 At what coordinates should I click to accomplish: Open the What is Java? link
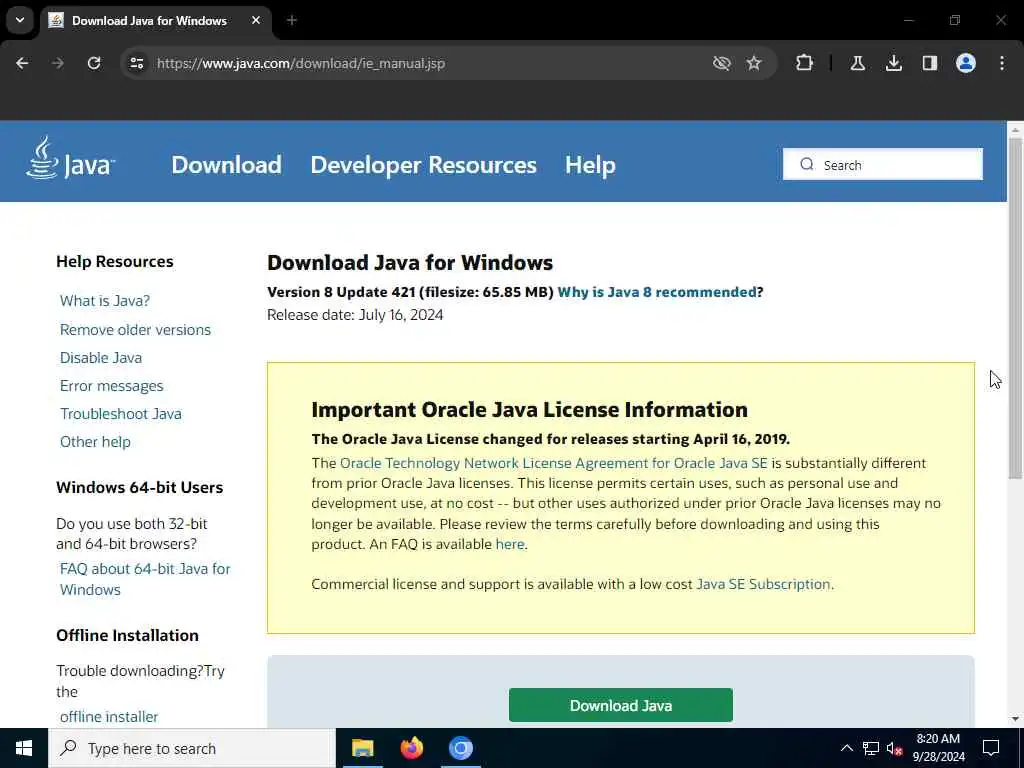coord(105,301)
